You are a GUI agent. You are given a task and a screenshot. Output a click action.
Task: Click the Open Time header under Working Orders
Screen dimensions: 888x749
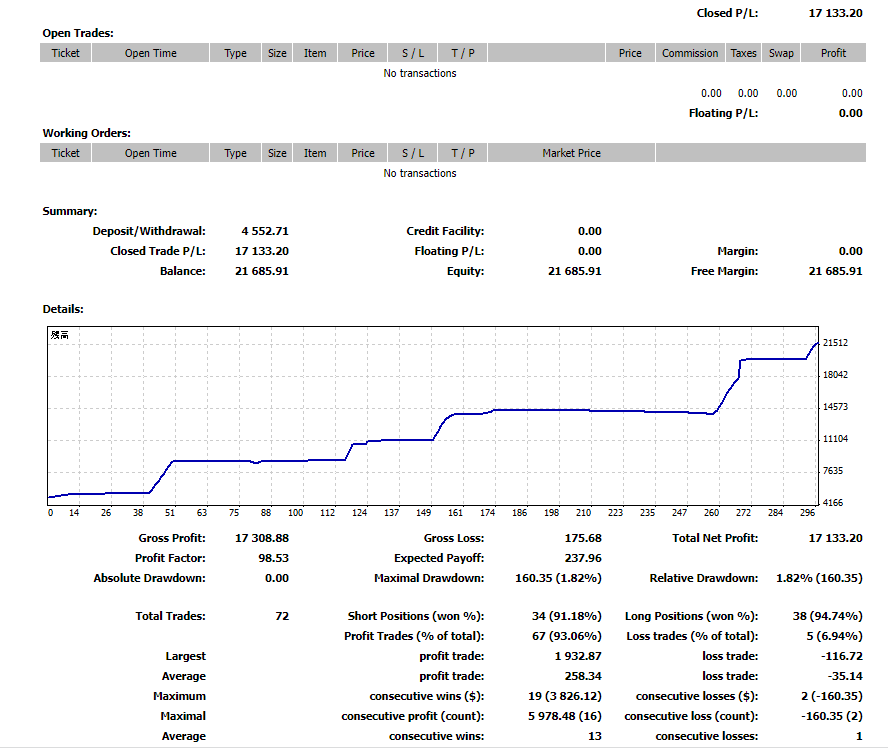150,153
